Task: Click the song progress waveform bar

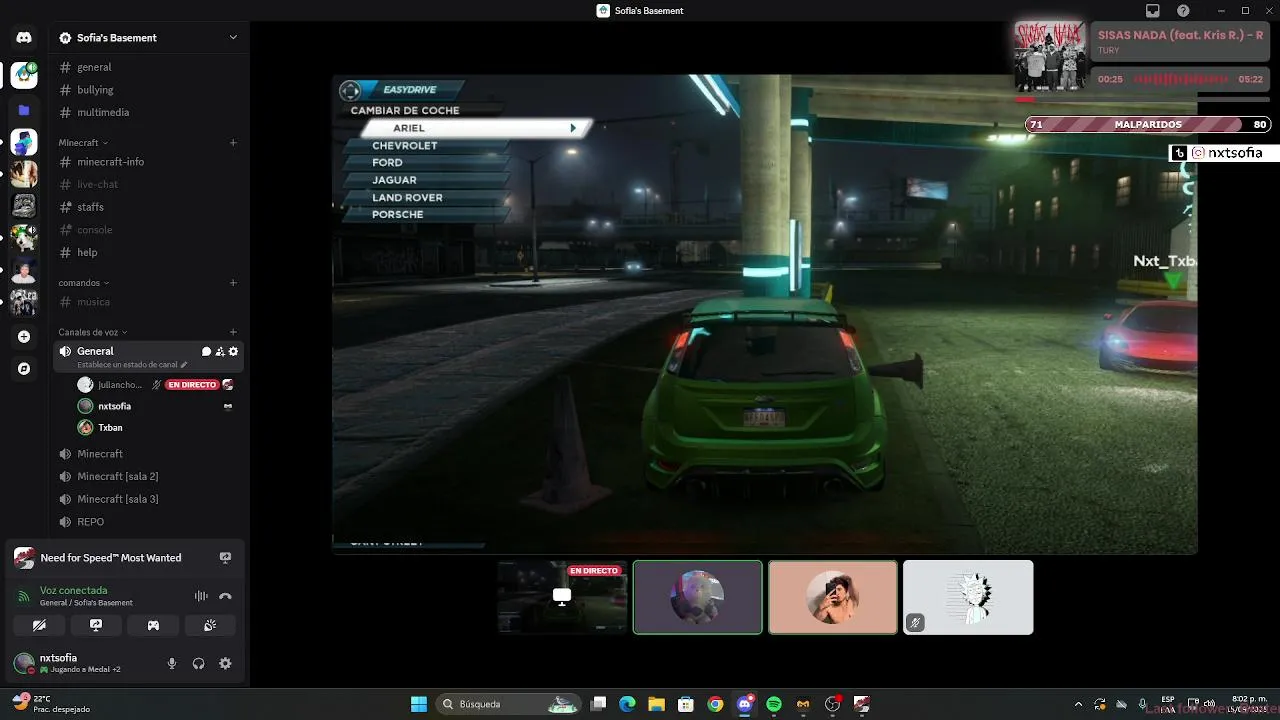Action: 1180,79
